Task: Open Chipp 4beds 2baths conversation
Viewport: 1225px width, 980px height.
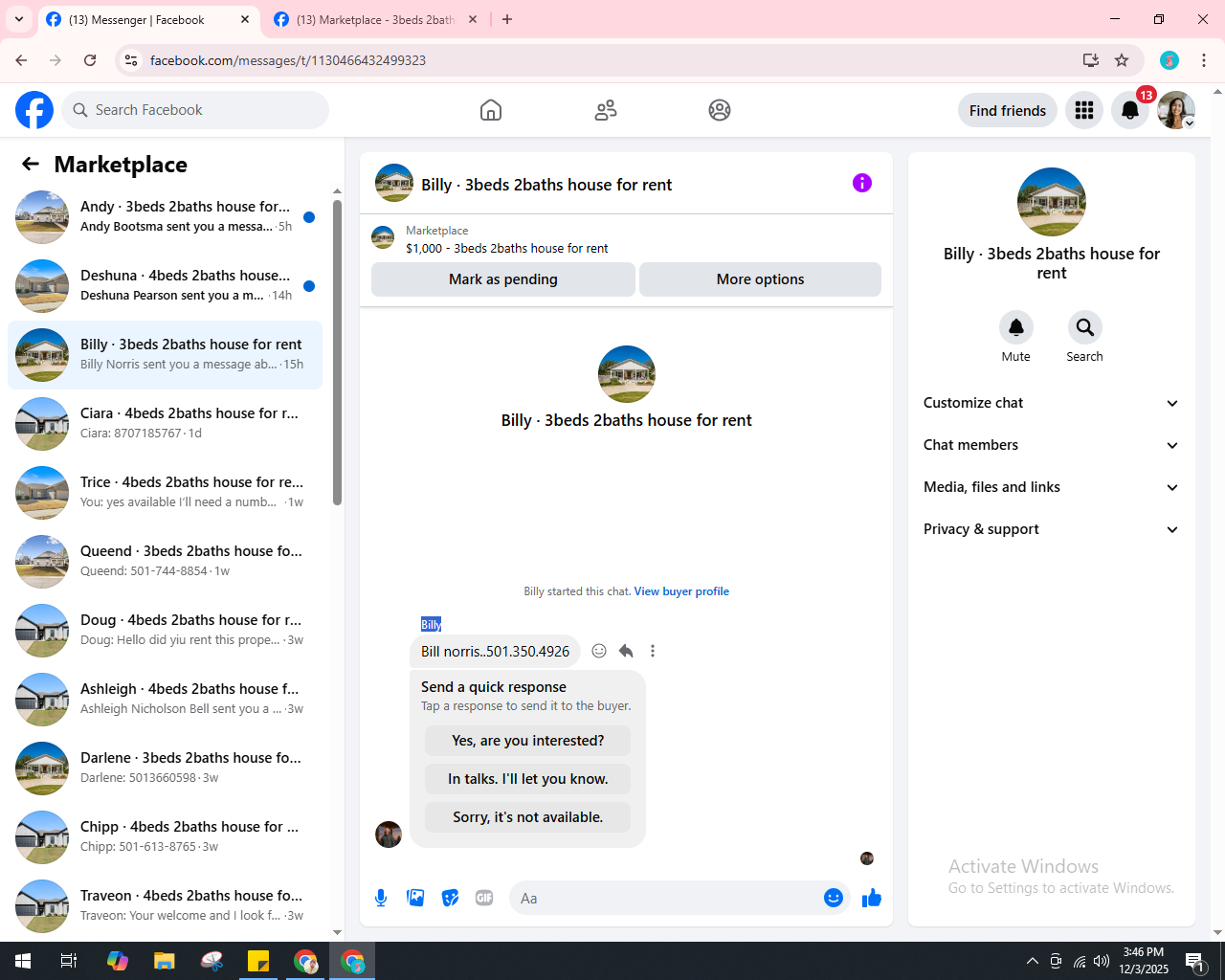Action: click(x=165, y=837)
